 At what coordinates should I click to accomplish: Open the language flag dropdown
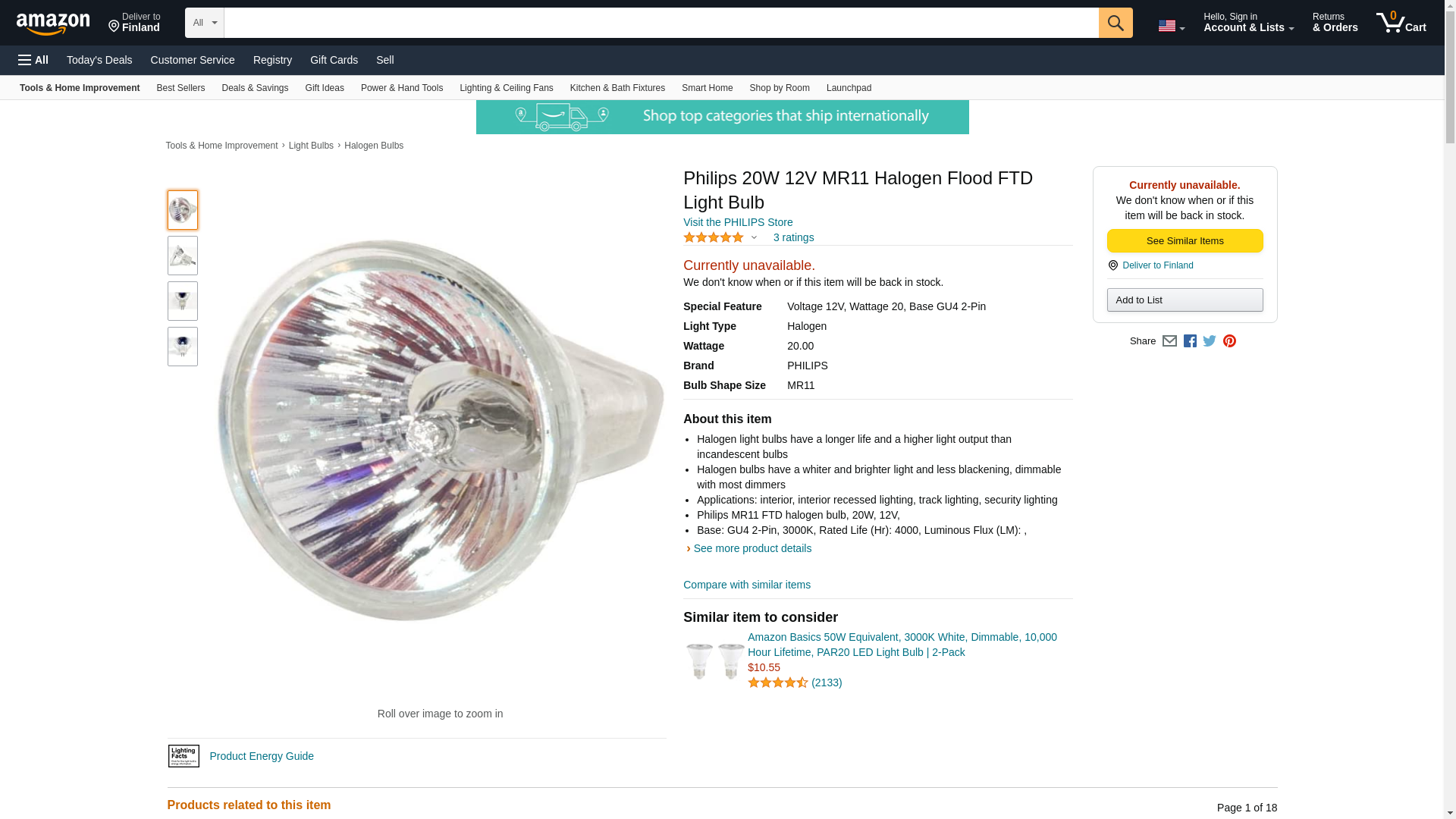(1171, 26)
